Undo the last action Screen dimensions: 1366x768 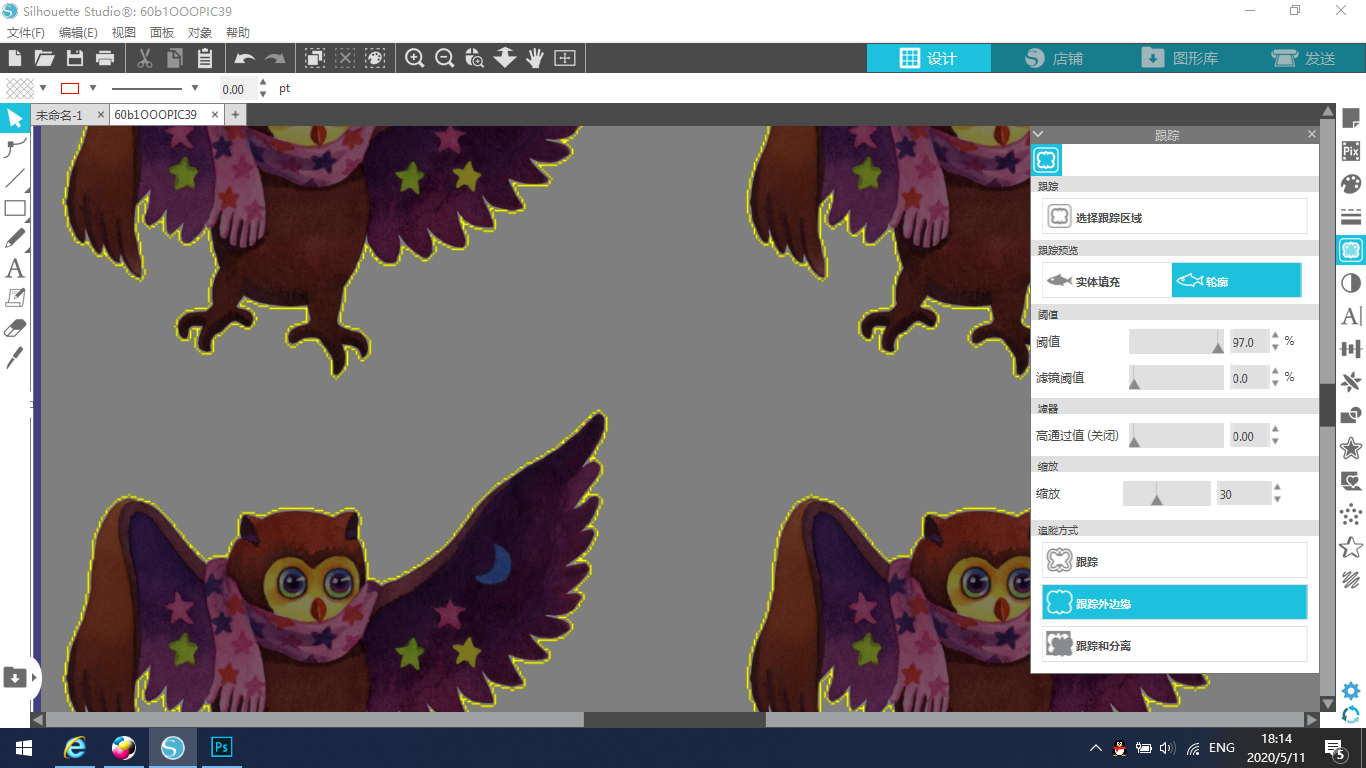(245, 58)
